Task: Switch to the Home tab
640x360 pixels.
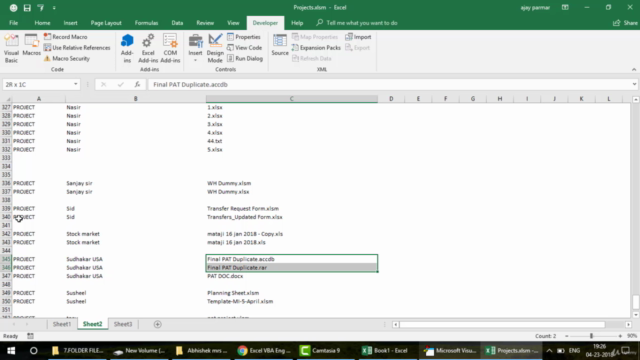Action: (42, 23)
